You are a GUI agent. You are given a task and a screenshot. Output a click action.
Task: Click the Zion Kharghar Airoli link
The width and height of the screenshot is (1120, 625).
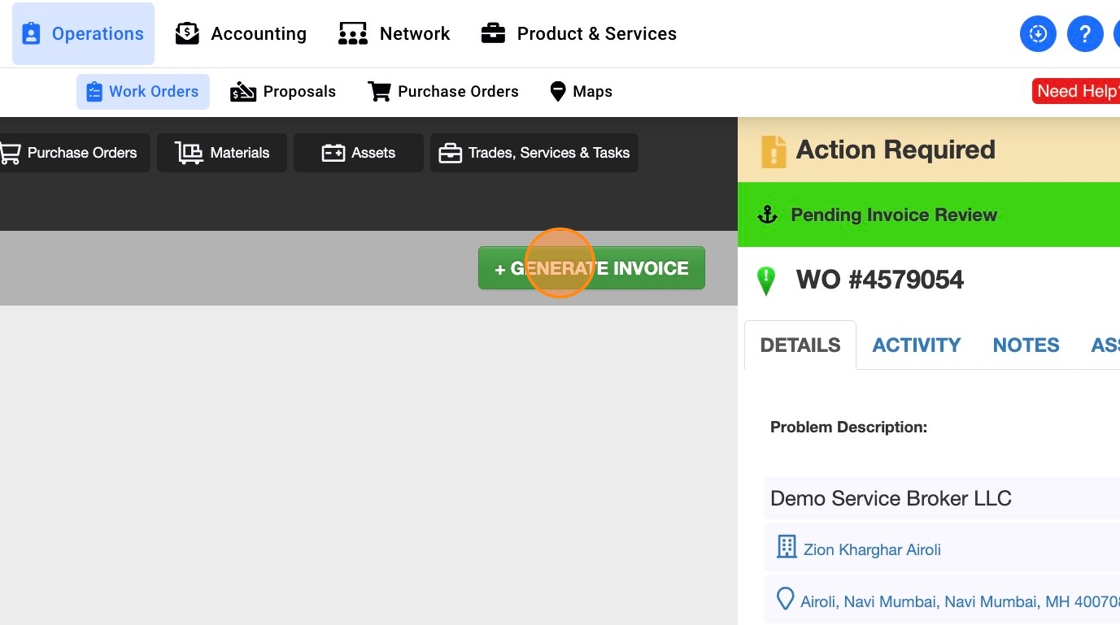[871, 550]
